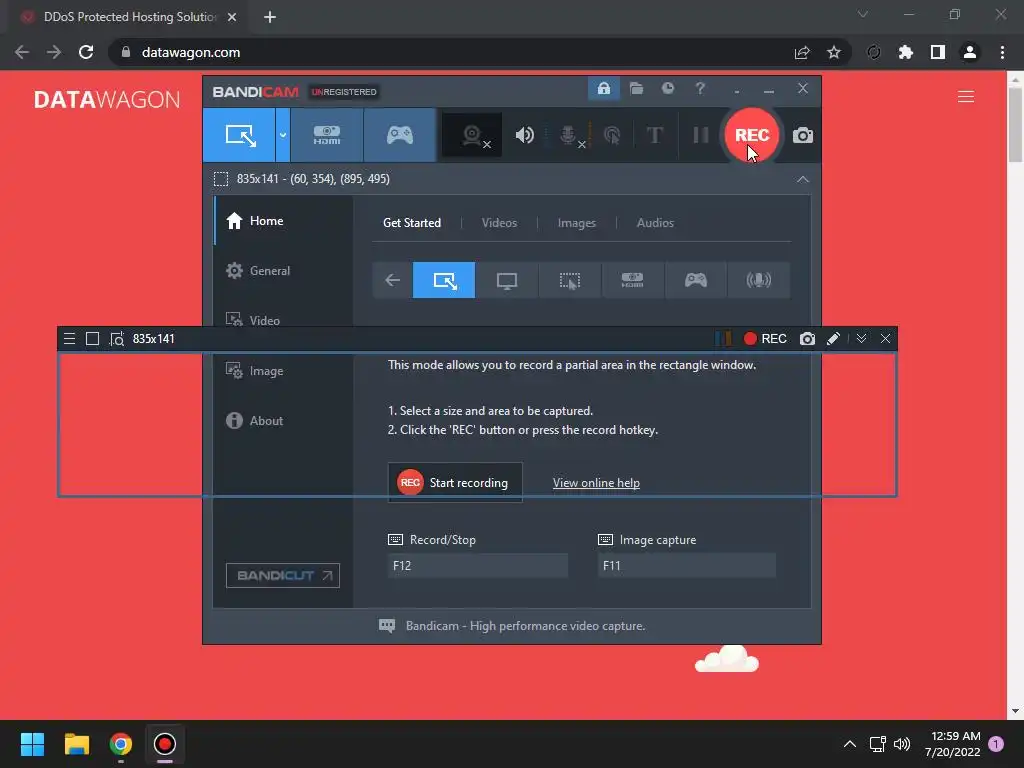Bookmark page with star icon
Image resolution: width=1024 pixels, height=768 pixels.
pyautogui.click(x=833, y=52)
